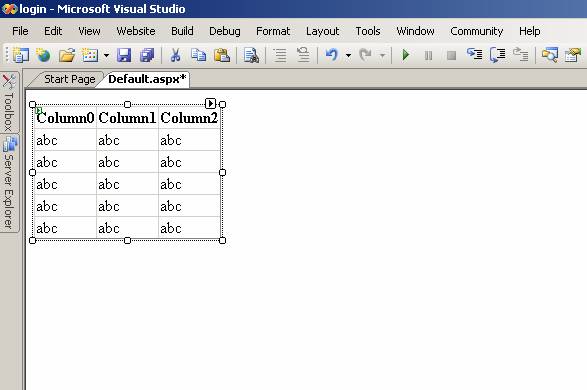Click the Increase Indent icon
Screen dimensions: 587x390
tap(303, 55)
